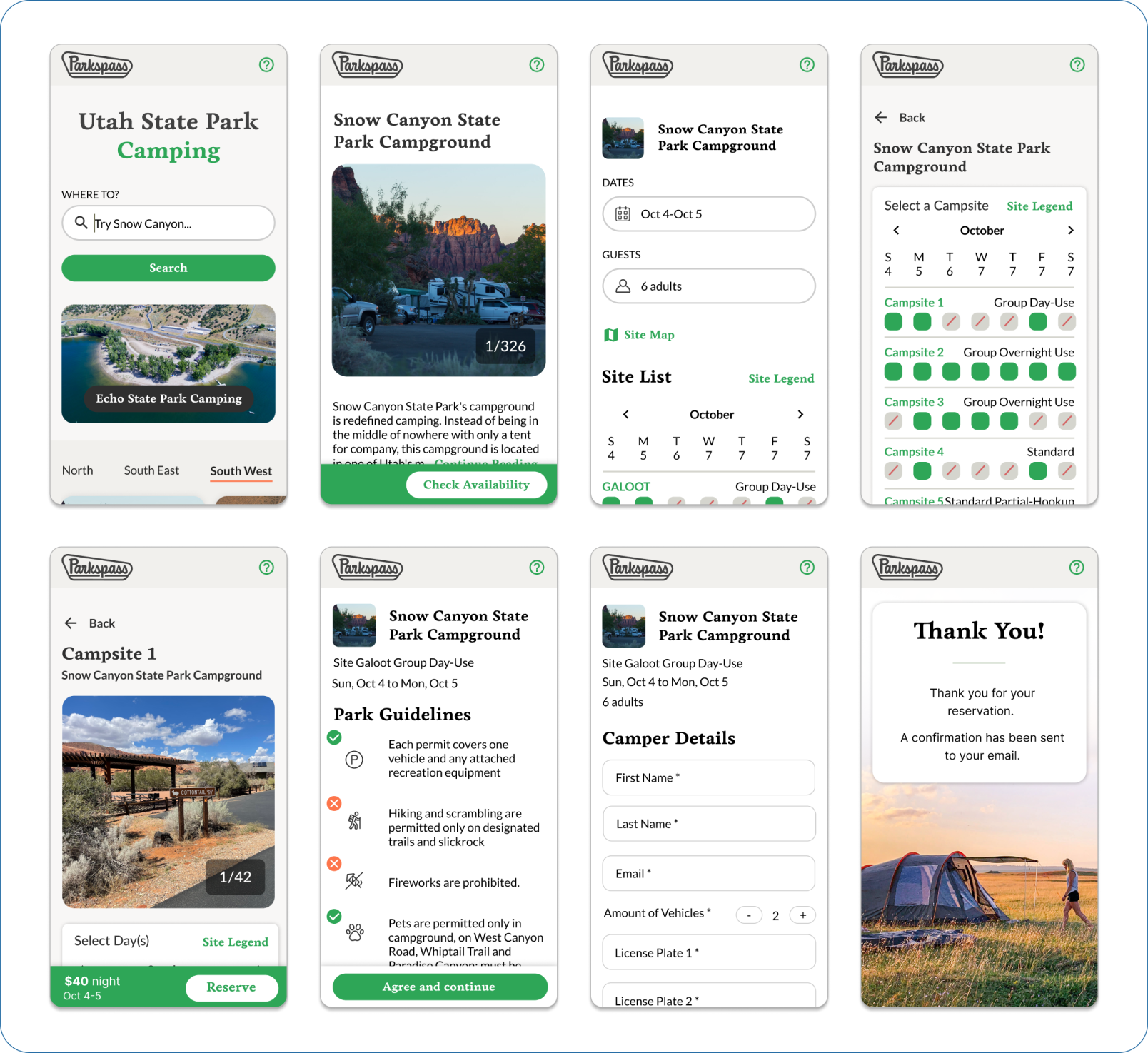
Task: Select Campsite 1 Friday availability square
Action: (x=1038, y=322)
